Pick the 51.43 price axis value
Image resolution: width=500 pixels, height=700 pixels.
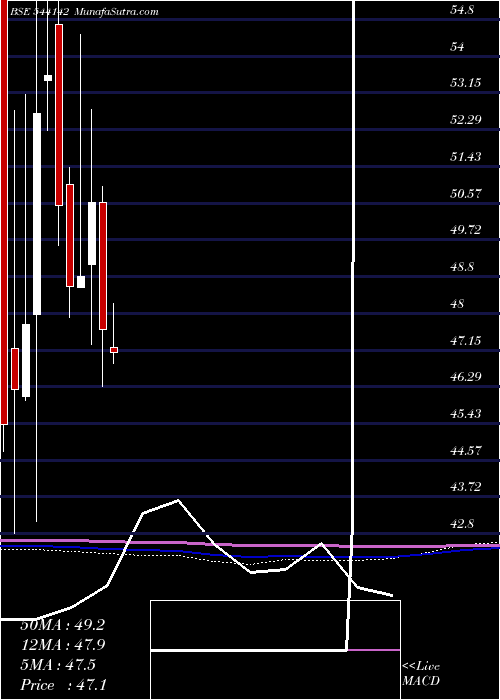click(465, 157)
